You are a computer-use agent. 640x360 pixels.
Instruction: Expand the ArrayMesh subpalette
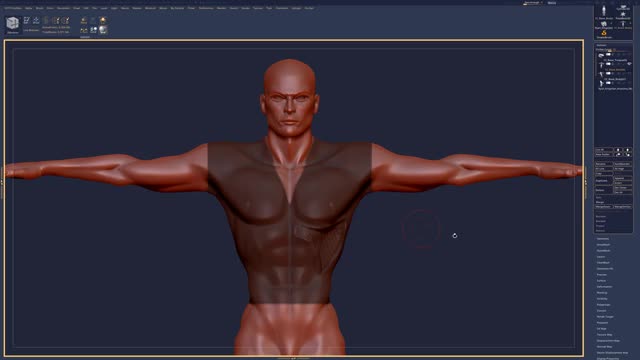(603, 245)
